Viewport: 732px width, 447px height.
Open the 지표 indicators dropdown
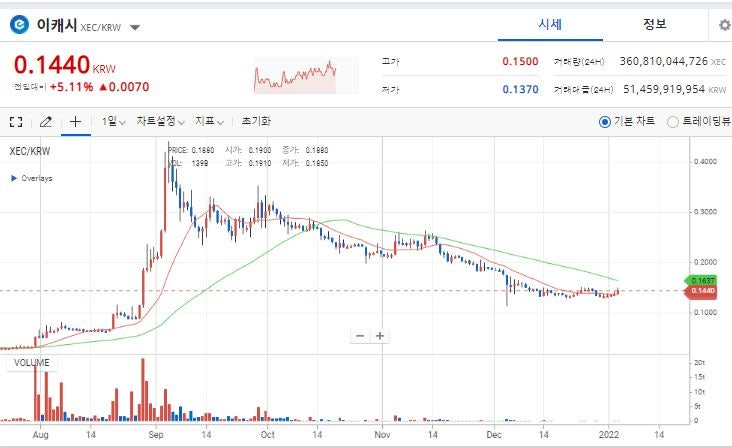coord(210,121)
